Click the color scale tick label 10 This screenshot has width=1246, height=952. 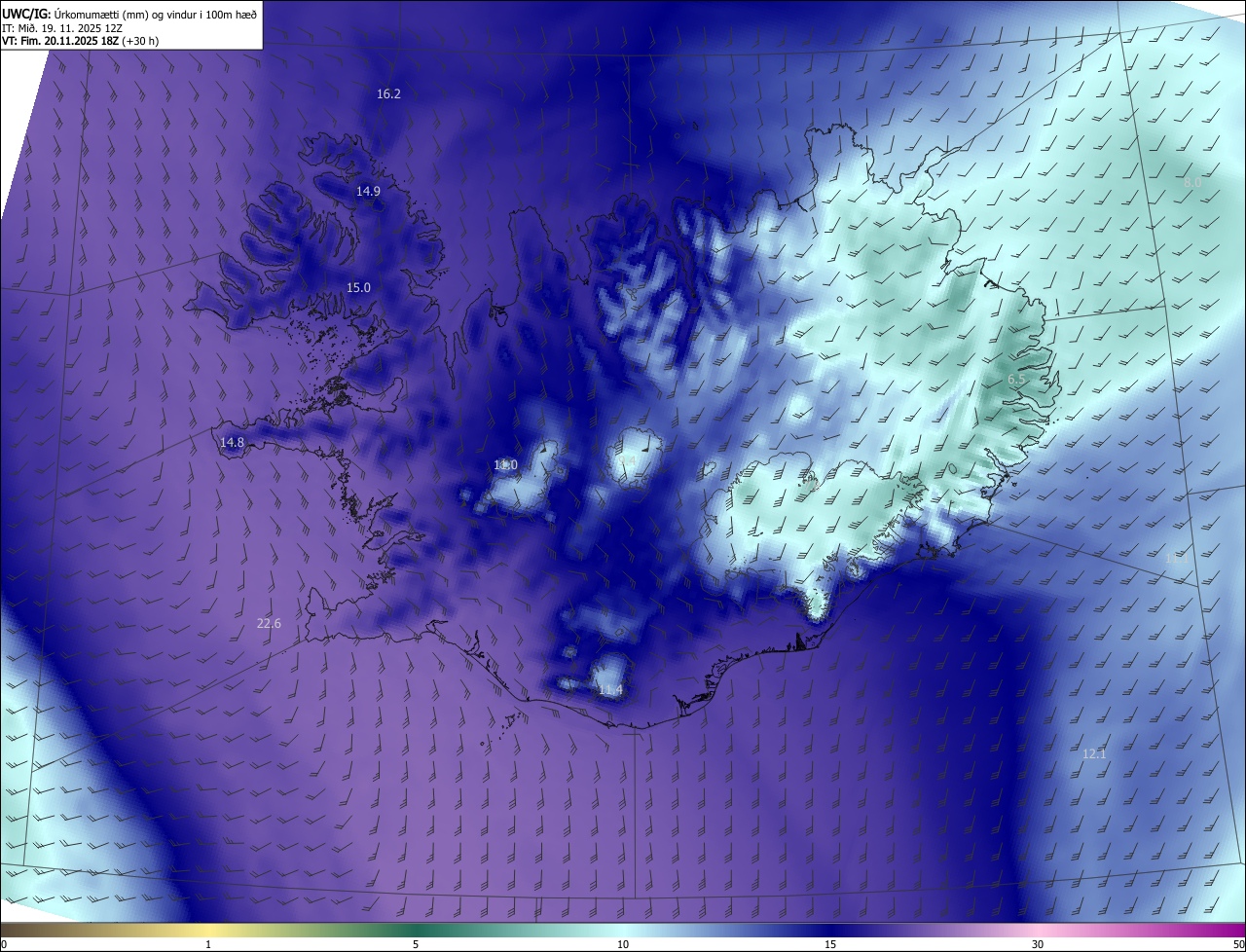tap(623, 944)
